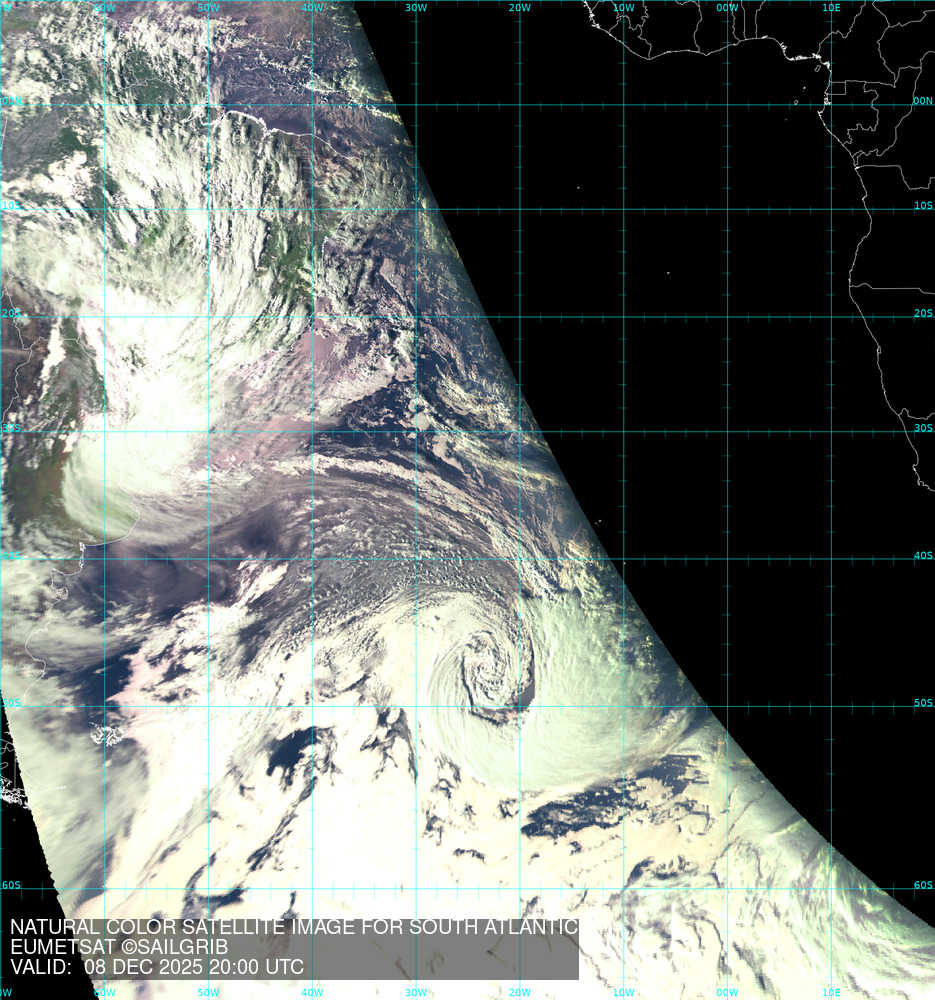The width and height of the screenshot is (935, 1000).
Task: Click the "00W" longitude label along the bottom
Action: coord(727,992)
